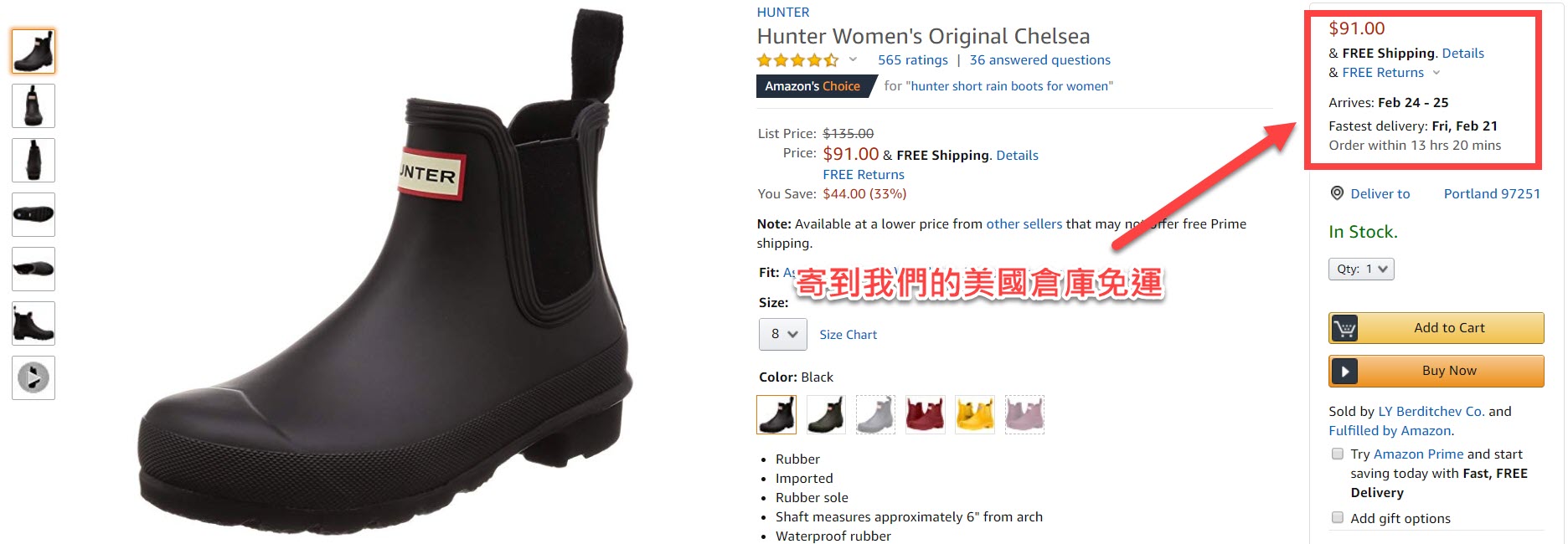
Task: Select the first side-view boot thumbnail
Action: click(x=34, y=51)
